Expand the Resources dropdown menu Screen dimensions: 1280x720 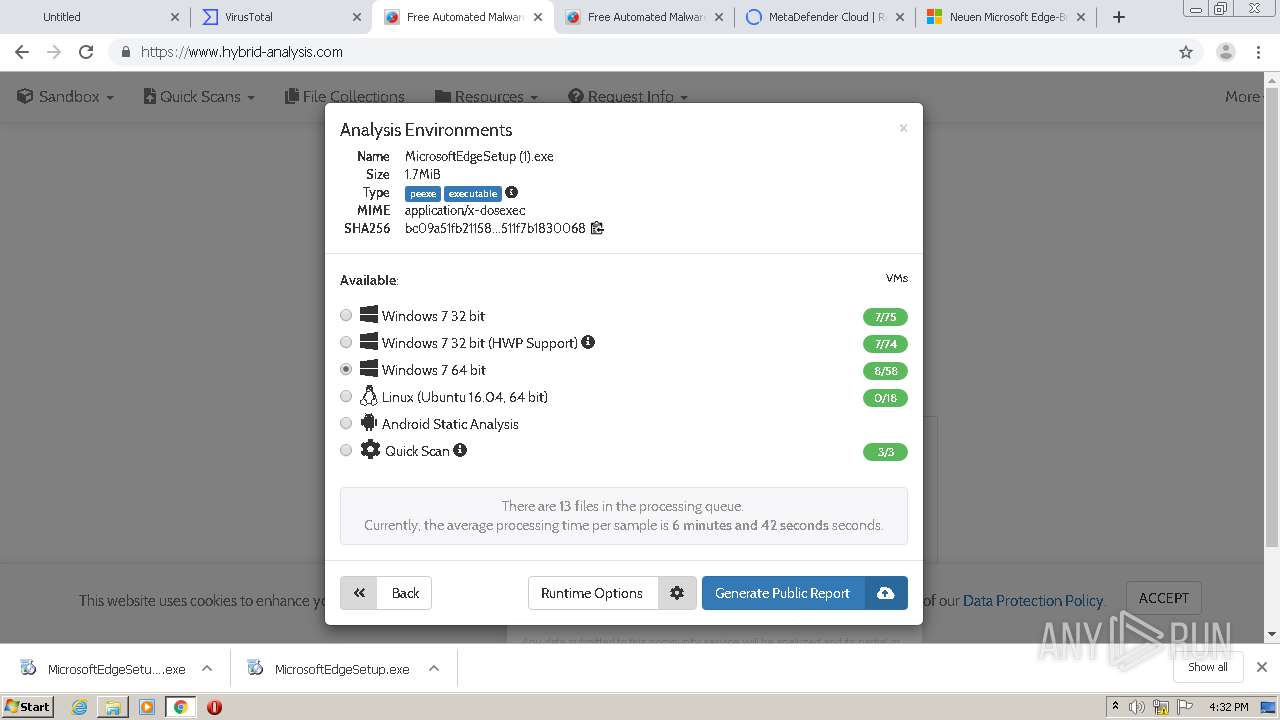tap(487, 97)
